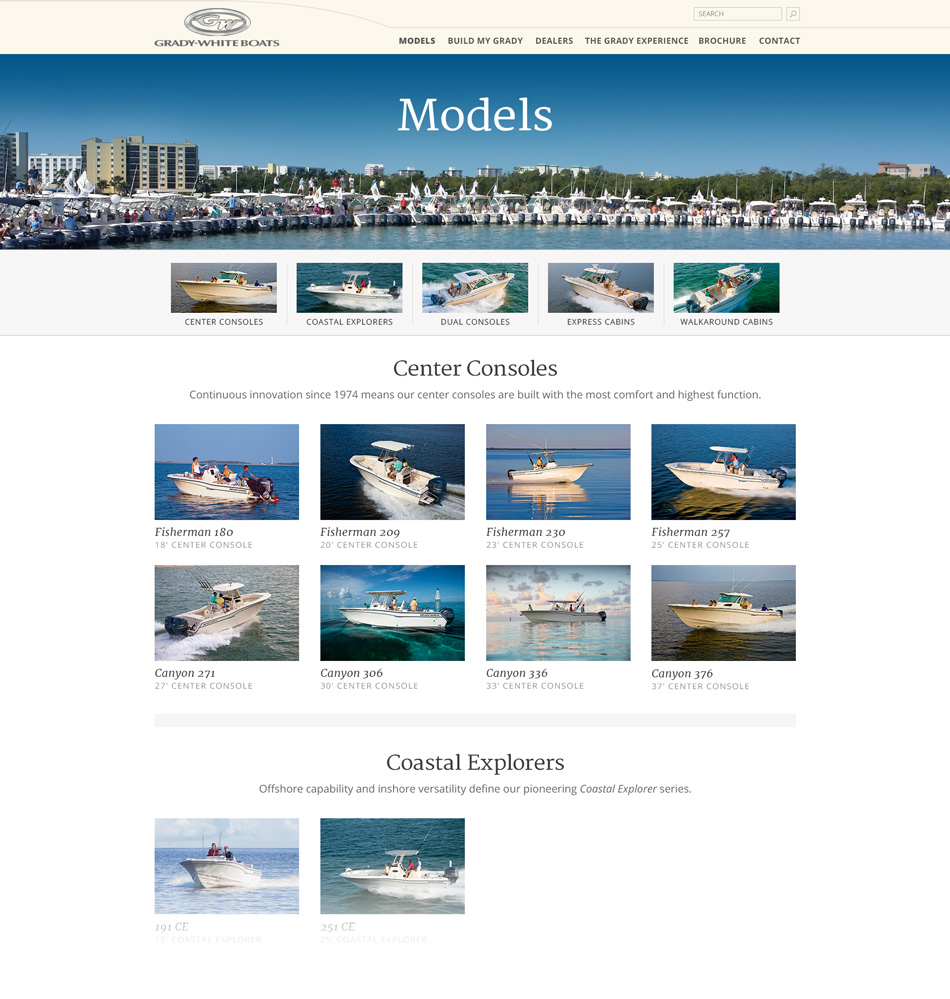Image resolution: width=950 pixels, height=999 pixels.
Task: Select the Dual Consoles category thumbnail
Action: click(x=475, y=288)
